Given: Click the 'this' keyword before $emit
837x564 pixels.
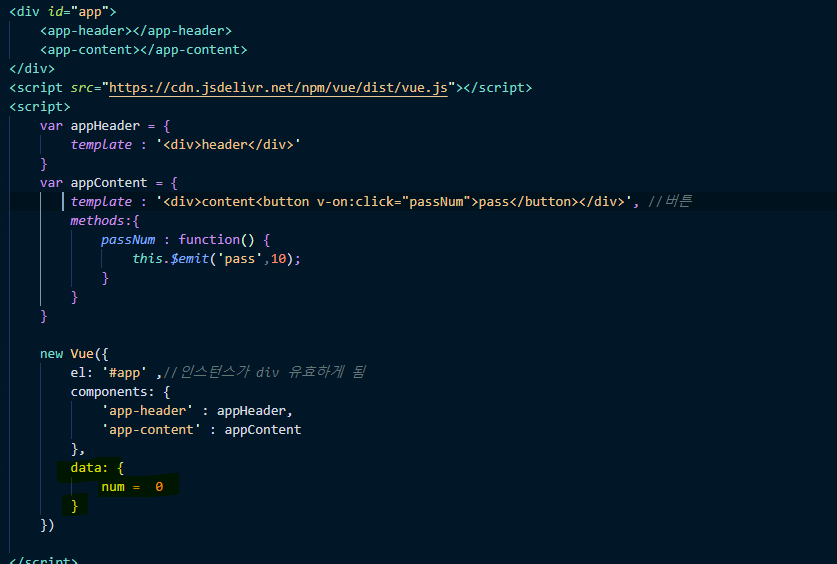Looking at the screenshot, I should tap(147, 259).
